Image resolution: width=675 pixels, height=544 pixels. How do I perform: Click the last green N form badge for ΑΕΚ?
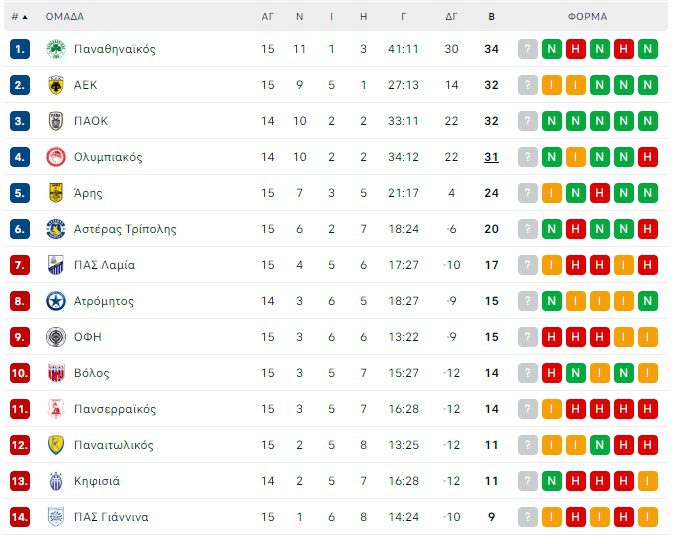(x=647, y=85)
